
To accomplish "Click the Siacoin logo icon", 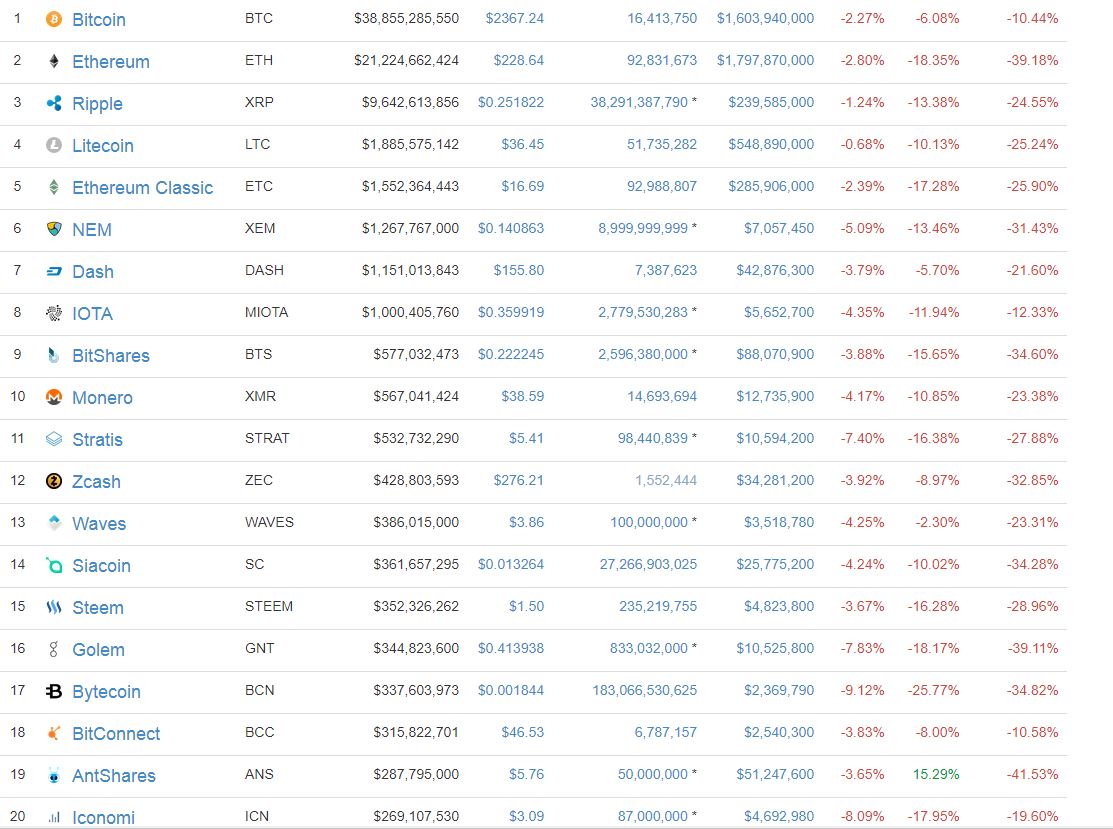I will tap(54, 565).
